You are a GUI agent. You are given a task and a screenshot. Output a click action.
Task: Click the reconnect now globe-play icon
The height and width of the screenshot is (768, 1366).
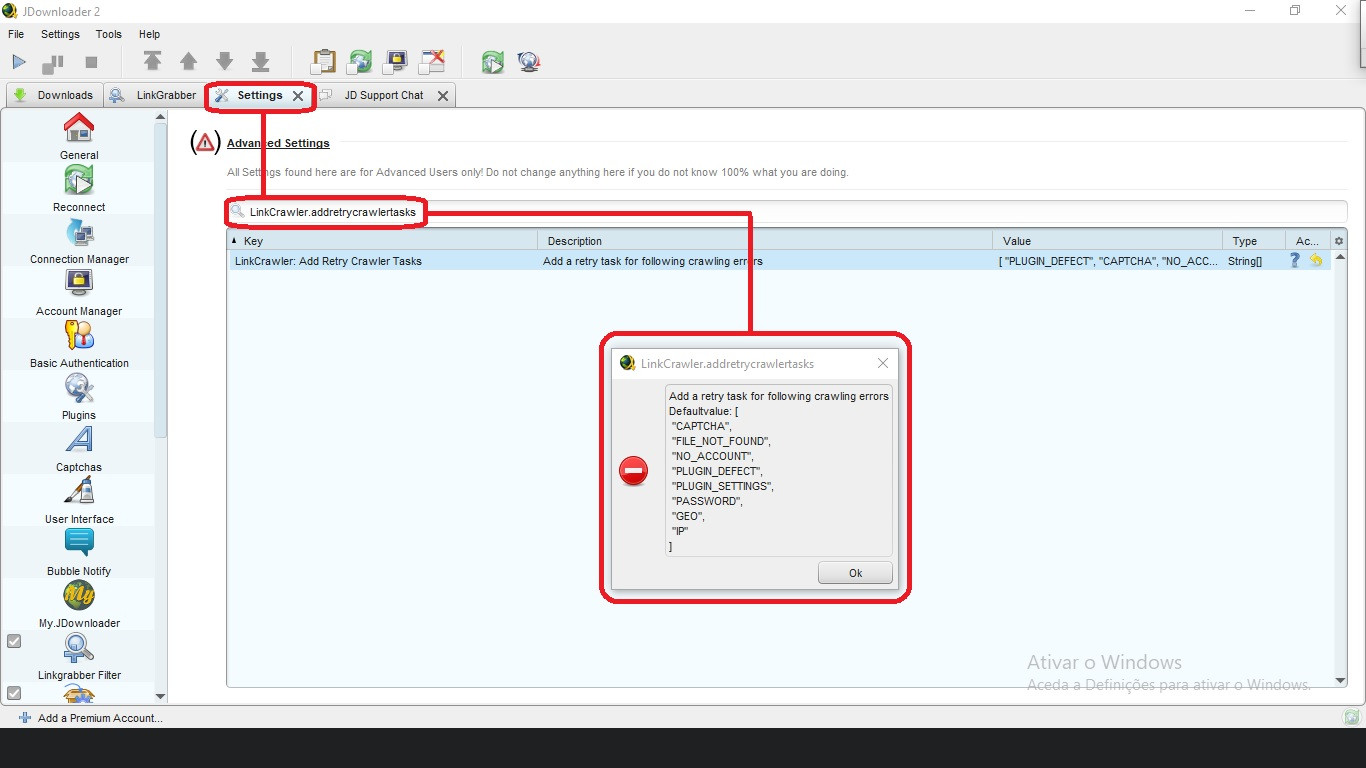click(x=492, y=62)
